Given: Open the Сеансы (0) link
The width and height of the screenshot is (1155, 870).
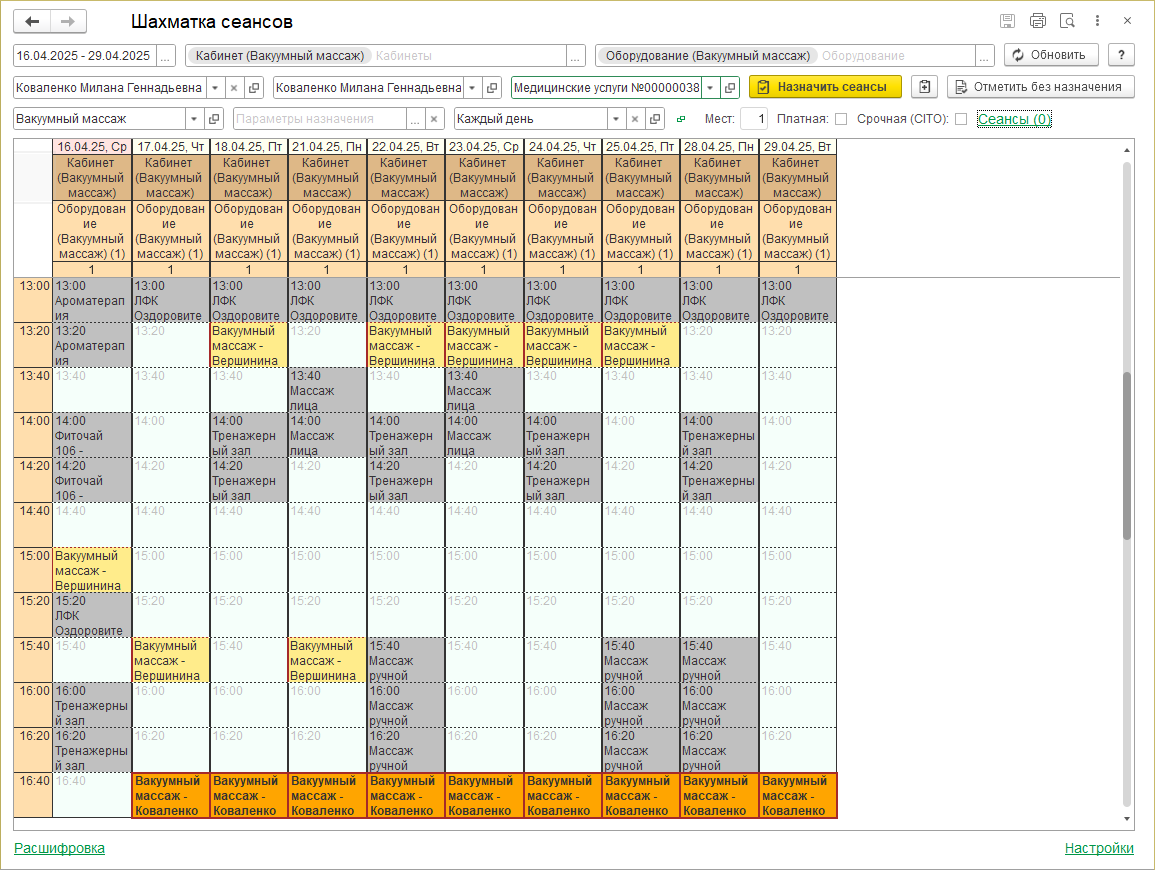Looking at the screenshot, I should click(x=1014, y=119).
